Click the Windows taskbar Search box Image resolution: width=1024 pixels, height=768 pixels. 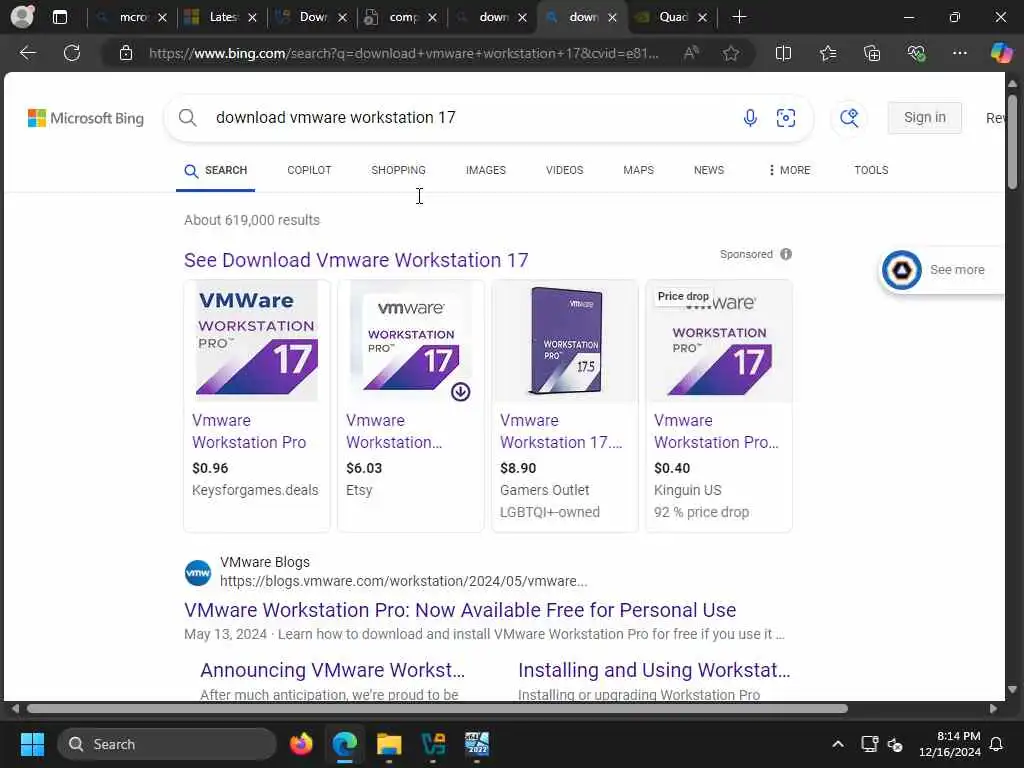[x=167, y=744]
